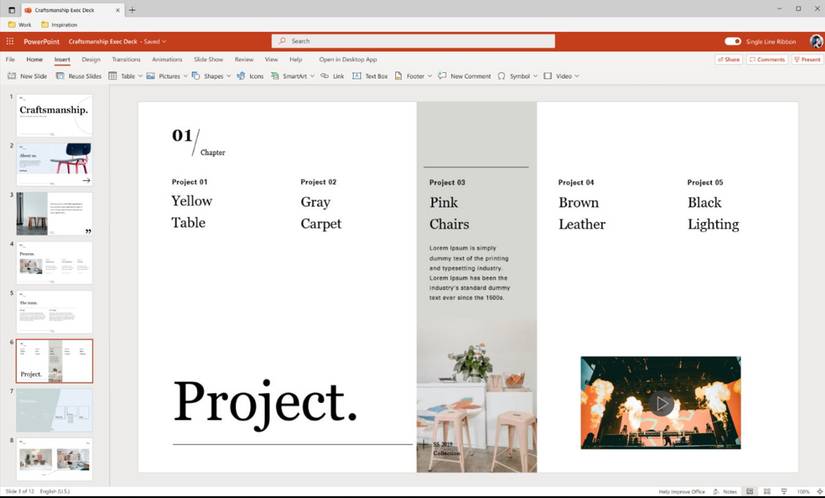Click the Icons insert button
The image size is (825, 498).
[250, 76]
